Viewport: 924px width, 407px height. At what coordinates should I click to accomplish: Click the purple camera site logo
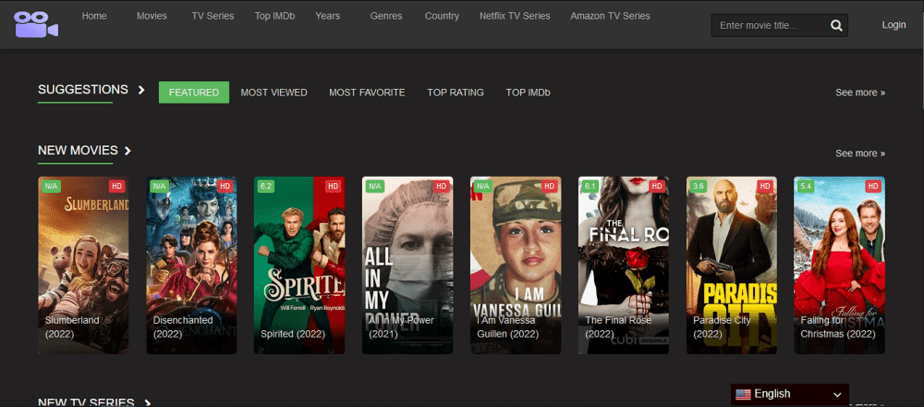tap(37, 24)
